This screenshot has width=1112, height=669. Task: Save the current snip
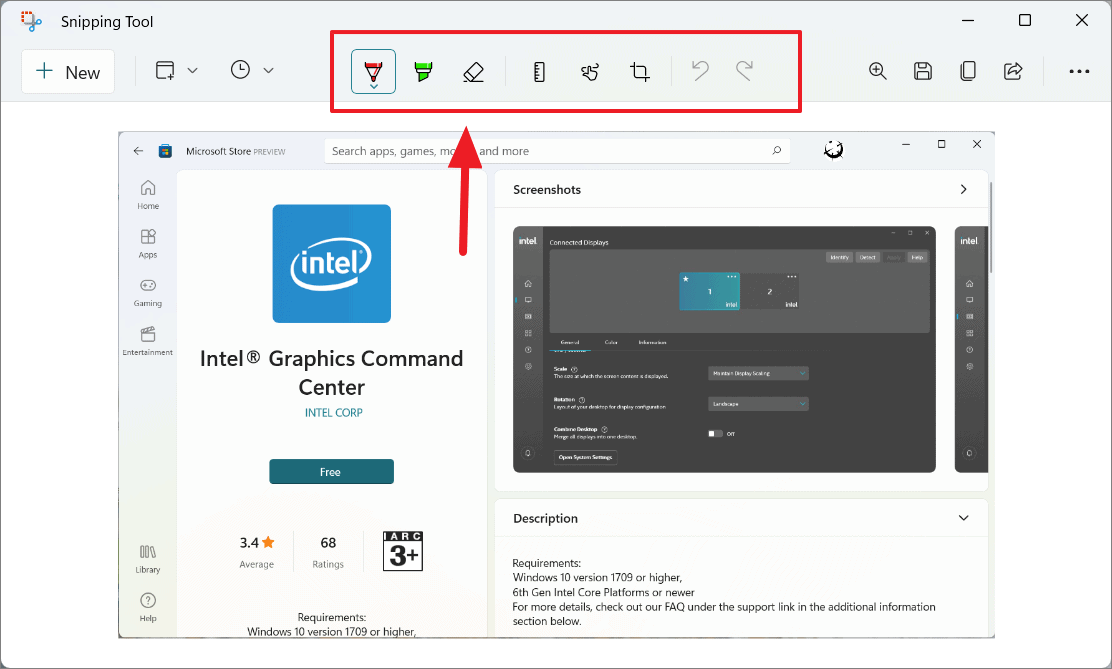click(923, 71)
